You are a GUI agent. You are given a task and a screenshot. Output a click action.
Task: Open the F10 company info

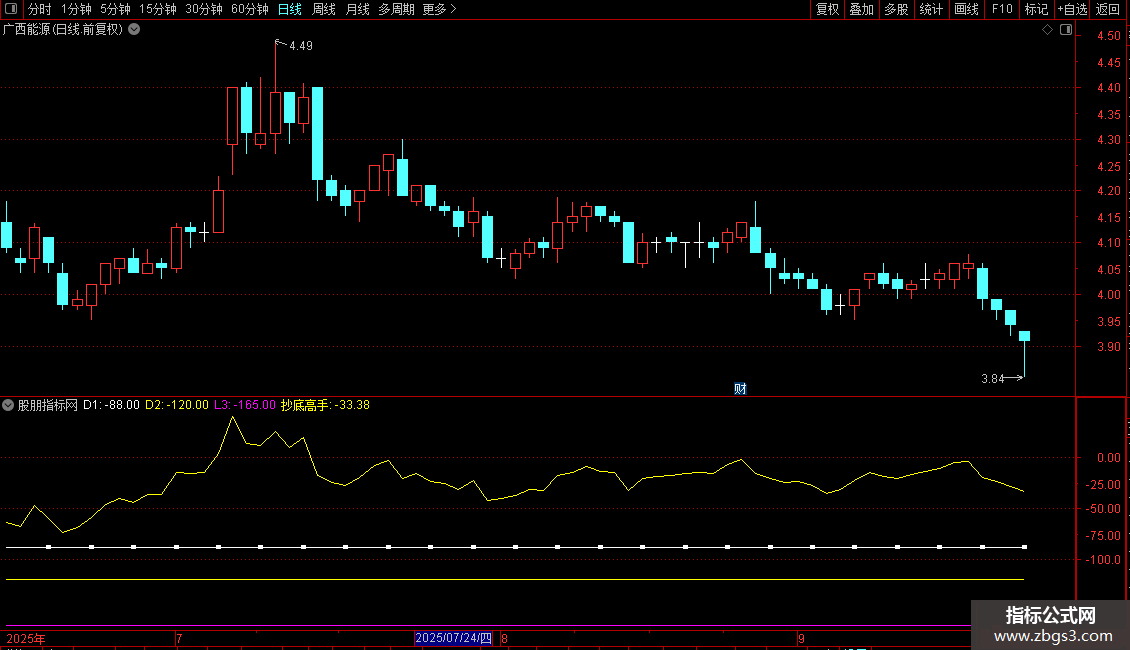coord(1002,9)
